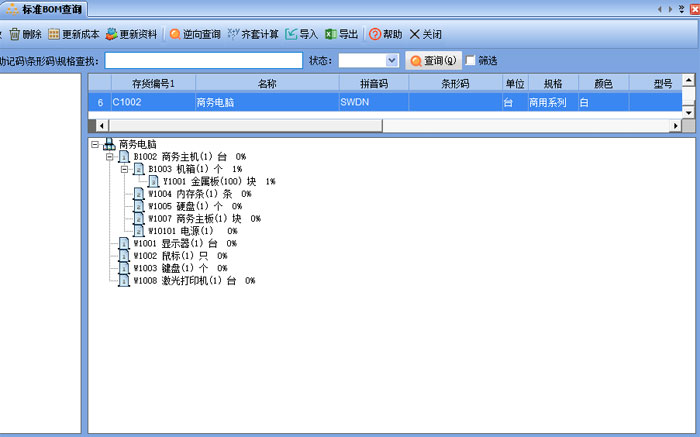700x437 pixels.
Task: Click the 删除 (delete) trash icon
Action: click(x=15, y=34)
